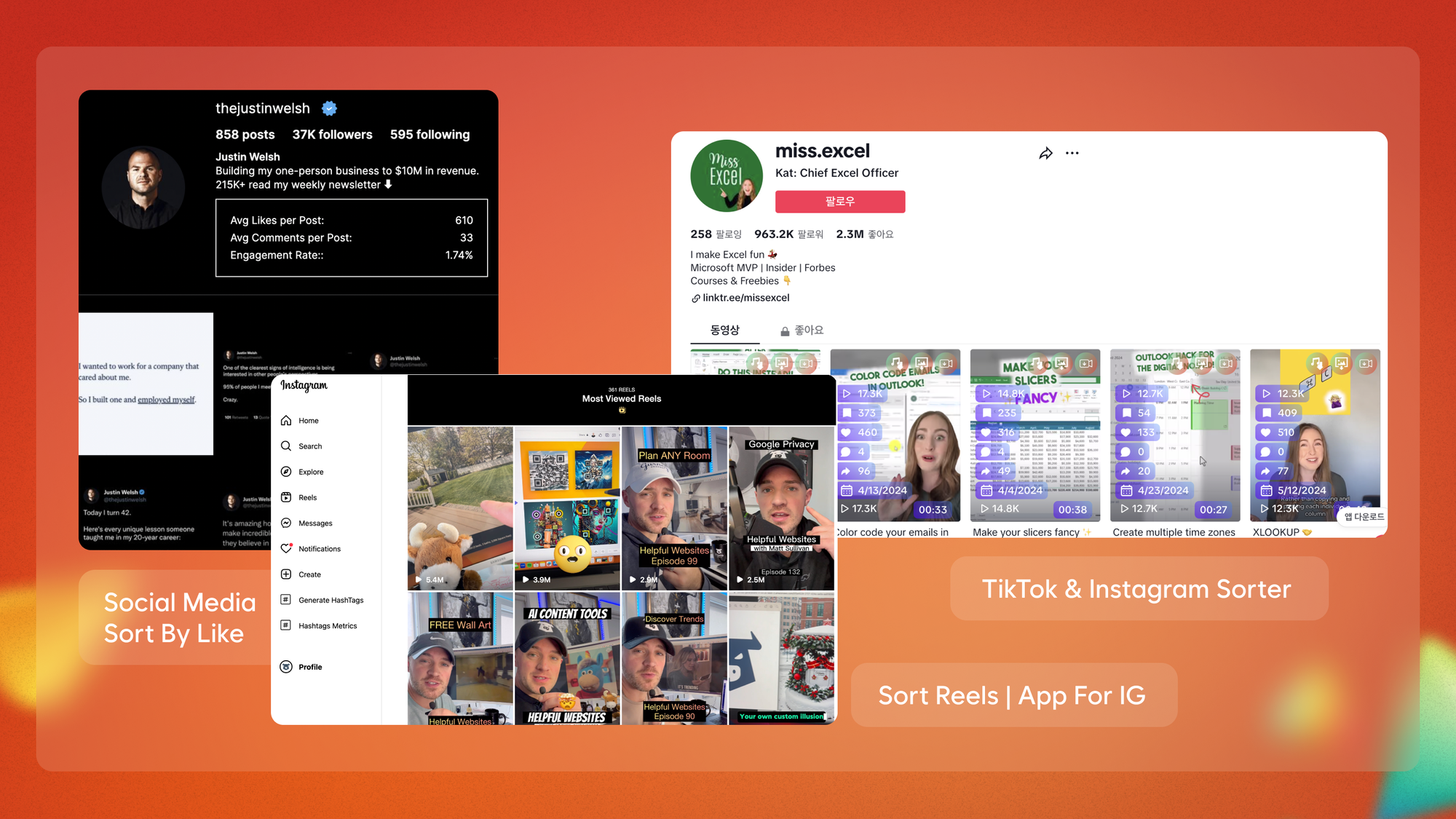Open the AI CONTENT TOOLS reel
This screenshot has width=1456, height=819.
[x=567, y=658]
